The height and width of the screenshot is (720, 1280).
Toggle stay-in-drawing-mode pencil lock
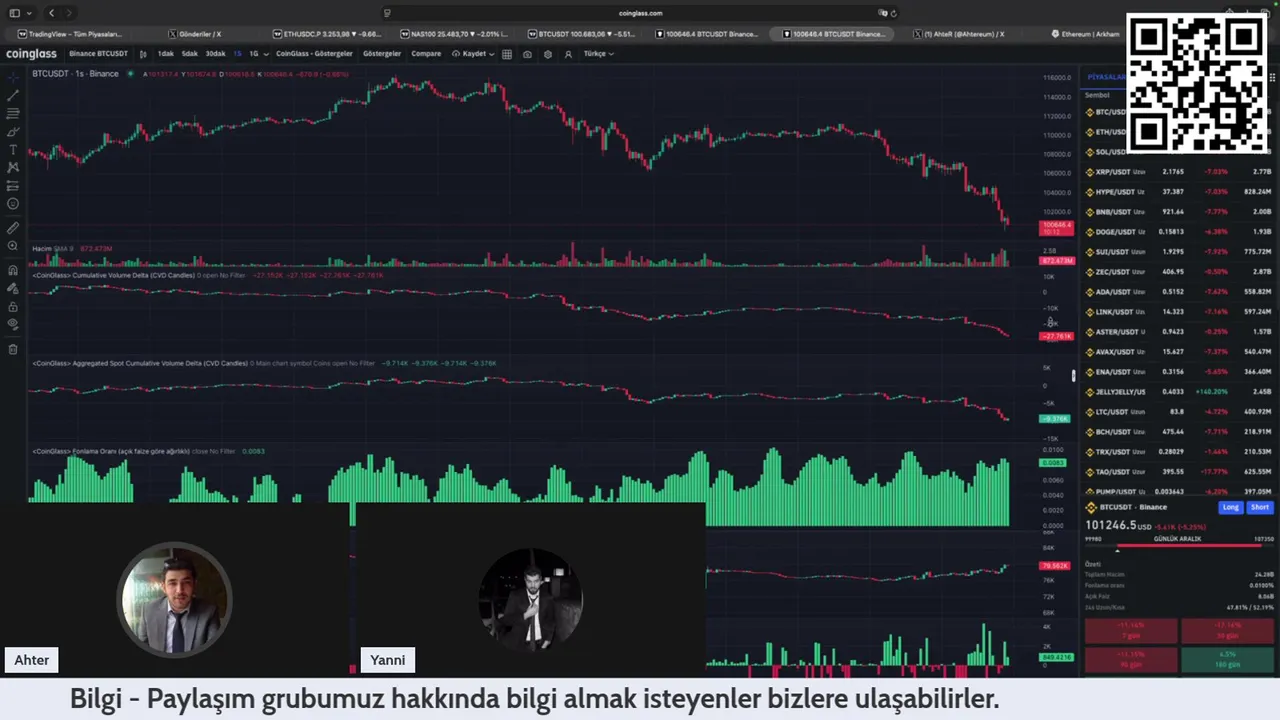(13, 288)
